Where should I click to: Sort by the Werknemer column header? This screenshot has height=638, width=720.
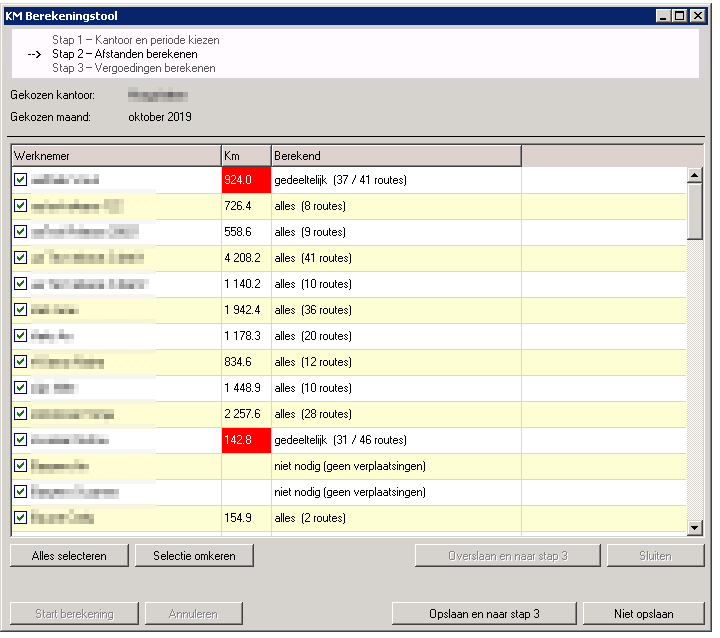tap(117, 156)
